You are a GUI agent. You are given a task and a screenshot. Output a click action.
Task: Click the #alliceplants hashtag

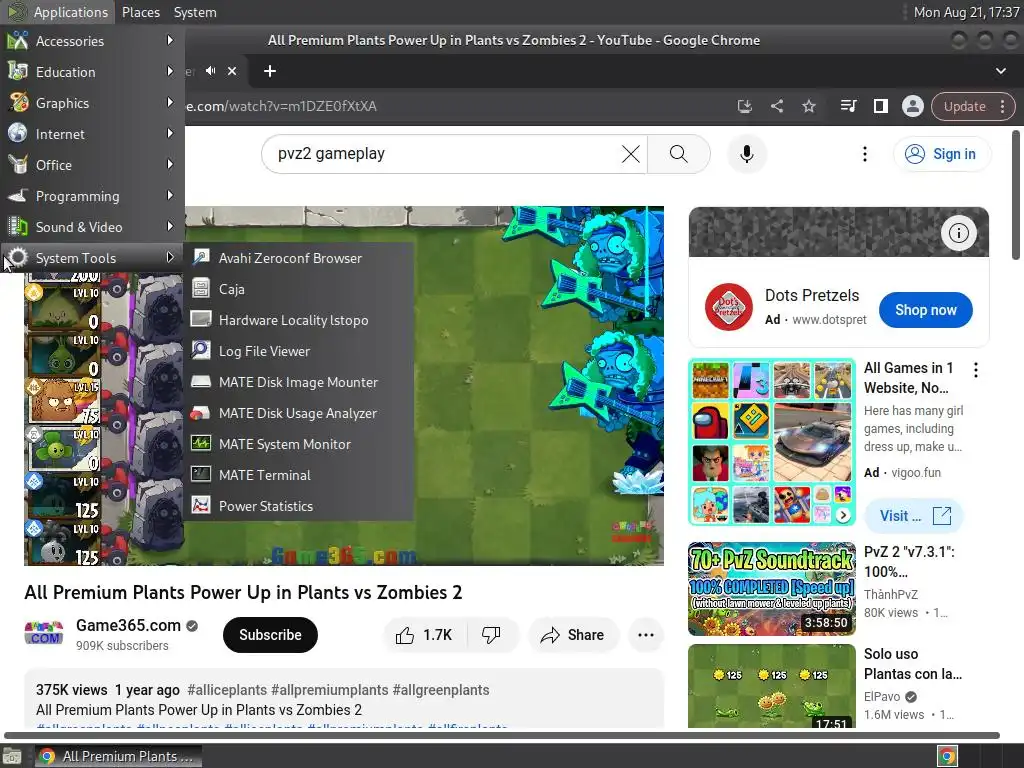227,690
